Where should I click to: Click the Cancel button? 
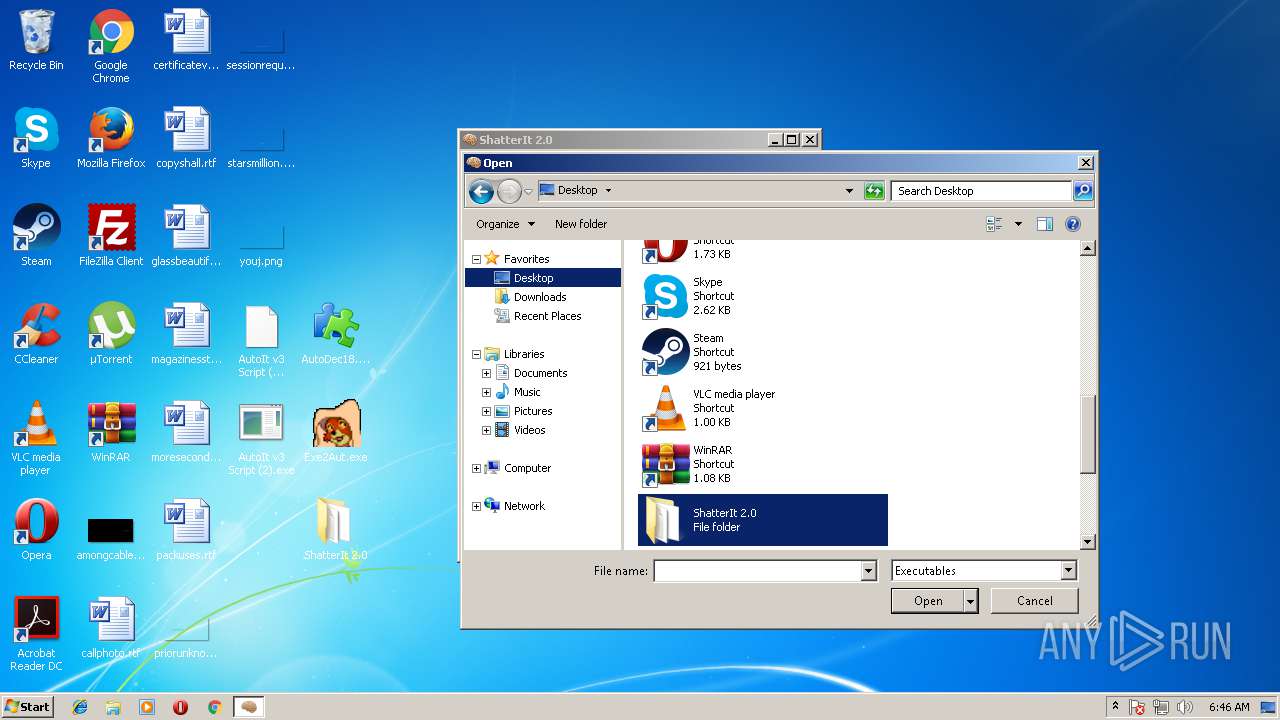coord(1034,601)
